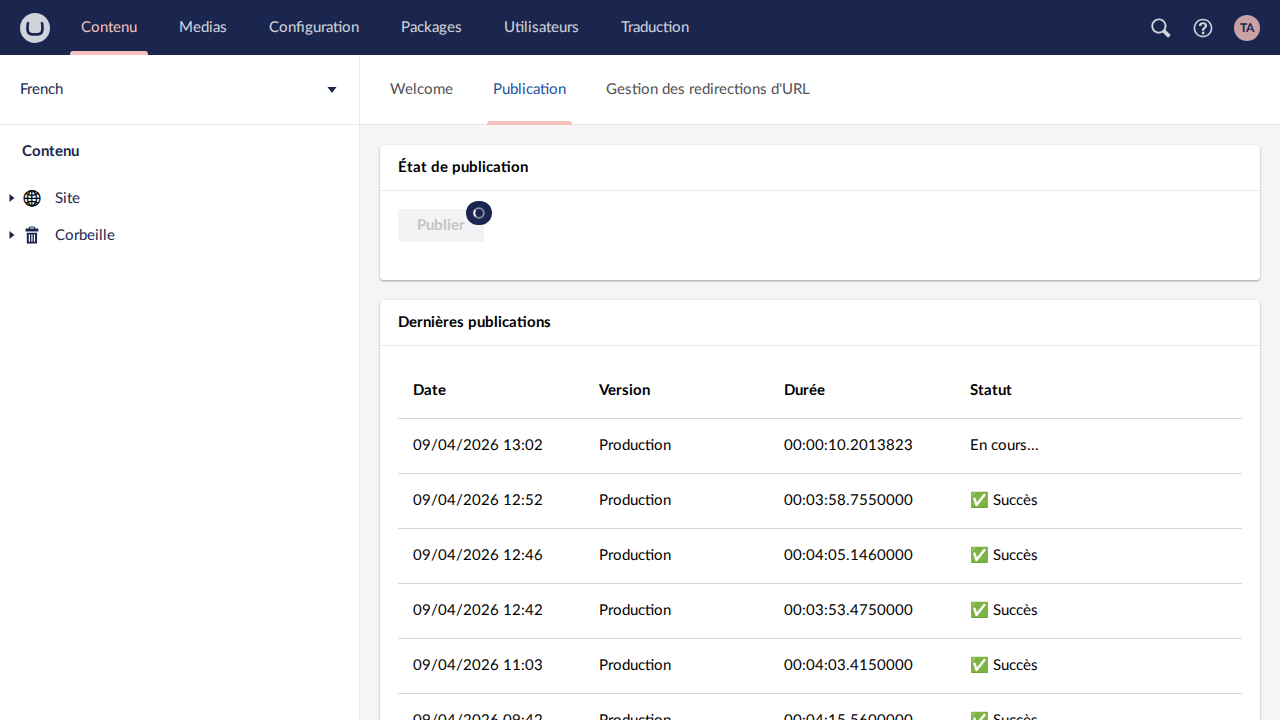Open the Configuration section
The image size is (1280, 720).
coord(314,27)
